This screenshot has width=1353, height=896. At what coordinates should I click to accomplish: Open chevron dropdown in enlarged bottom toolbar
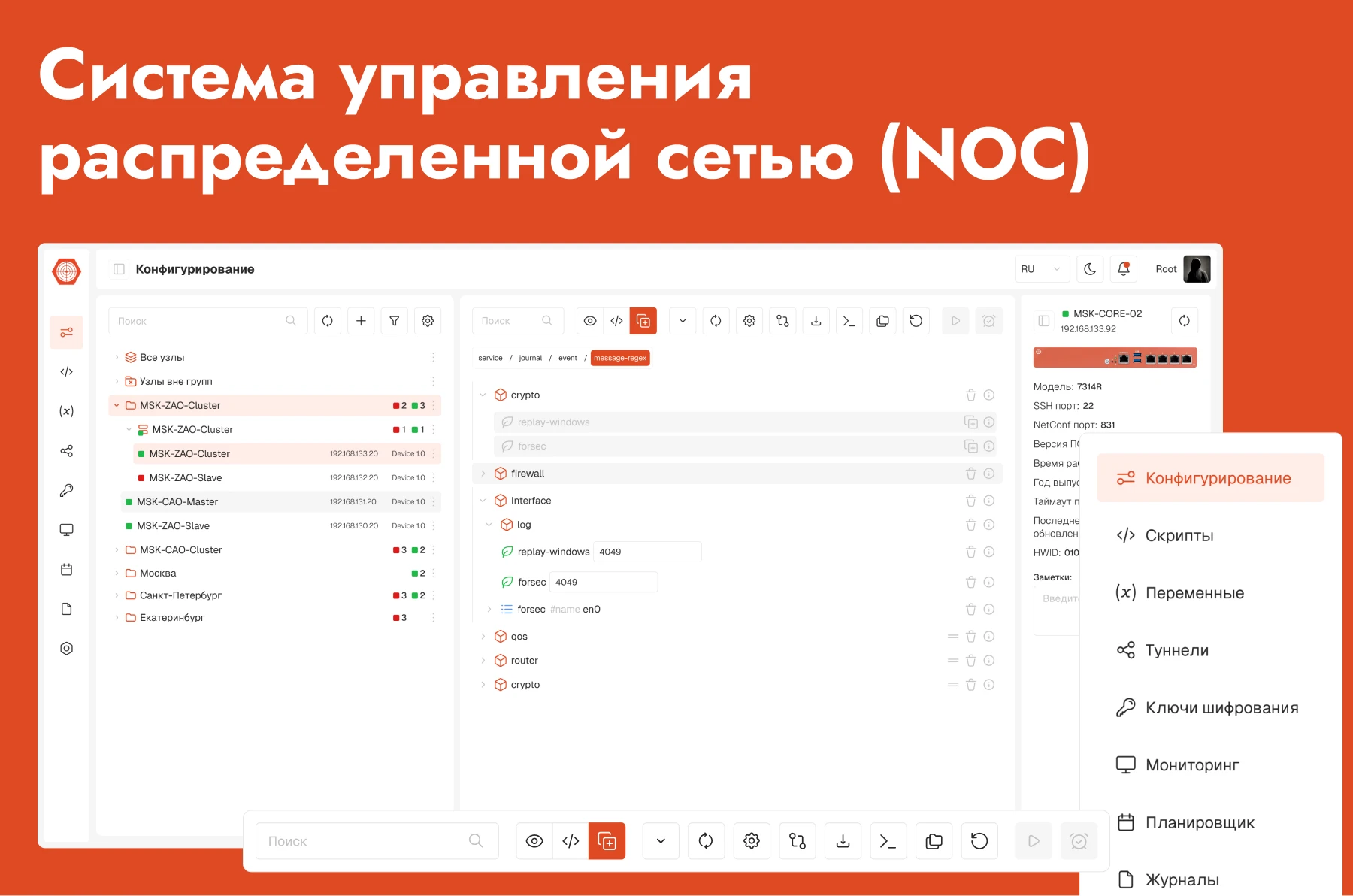coord(661,841)
